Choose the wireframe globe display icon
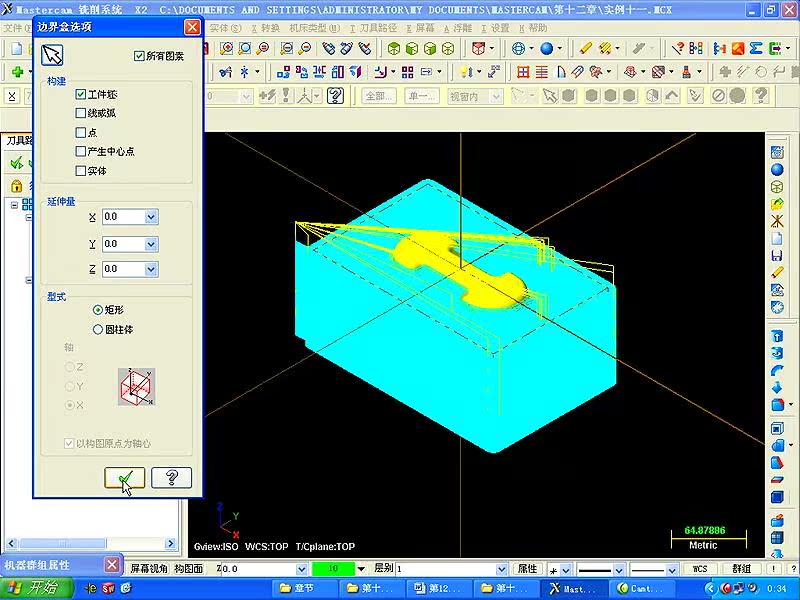 (x=518, y=48)
